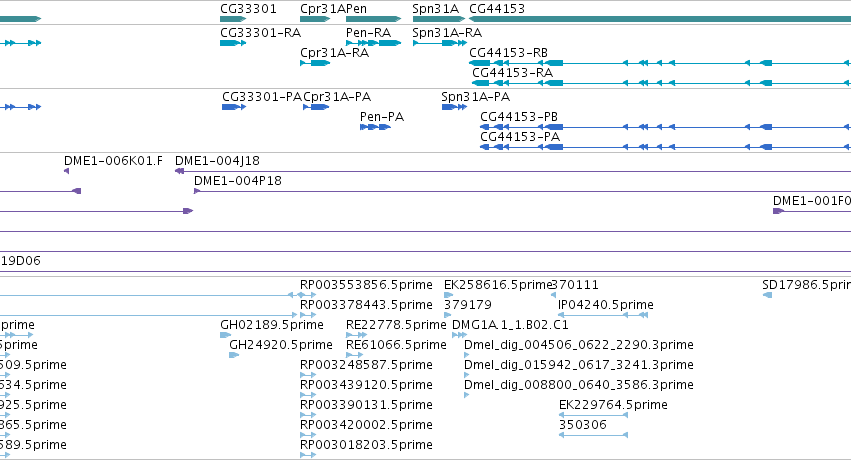The height and width of the screenshot is (460, 851).
Task: Click EST IP04240.5prime
Action: tap(606, 305)
